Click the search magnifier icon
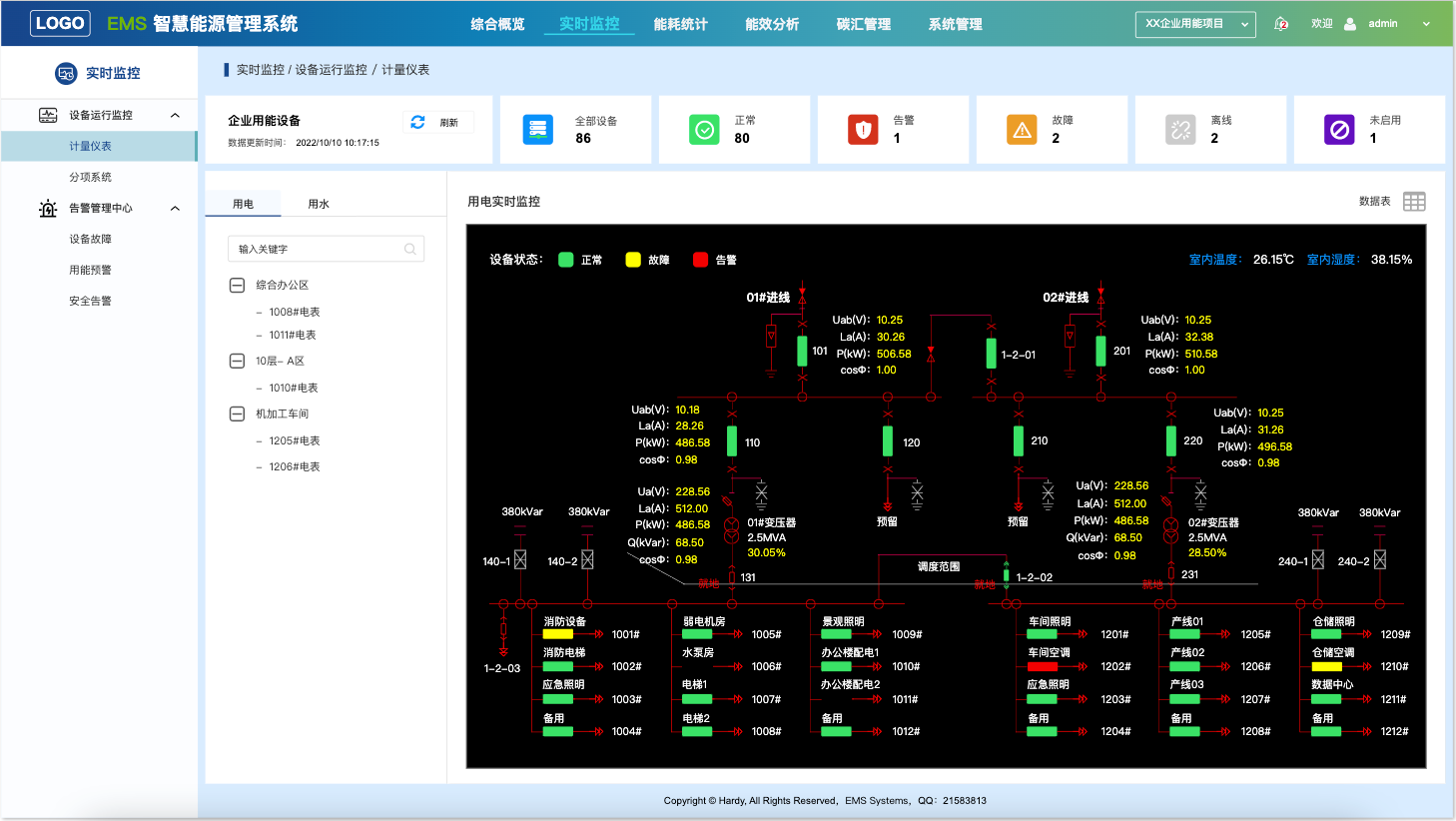1456x821 pixels. (409, 250)
